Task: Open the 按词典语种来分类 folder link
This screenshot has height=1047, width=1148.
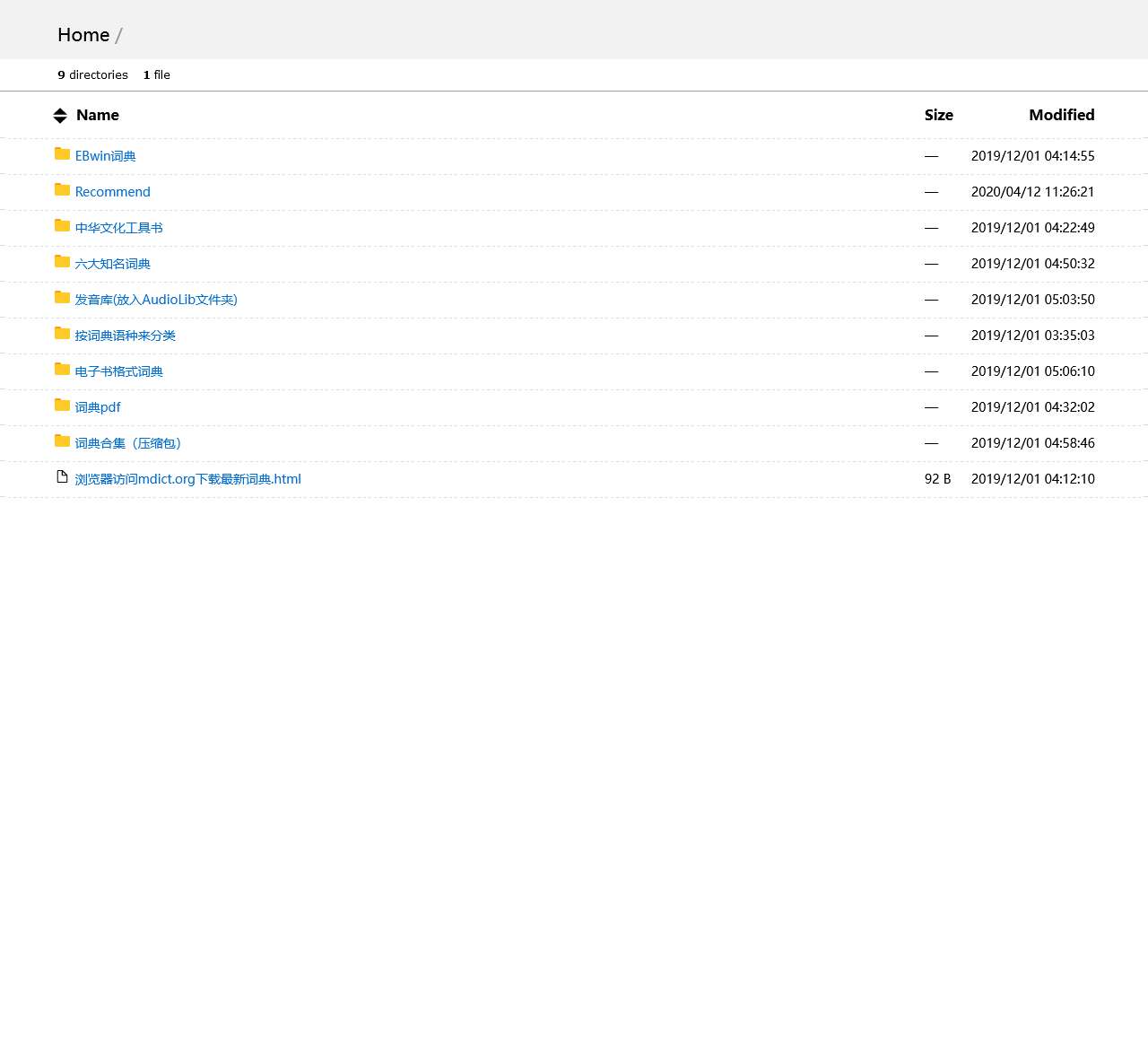Action: point(126,336)
